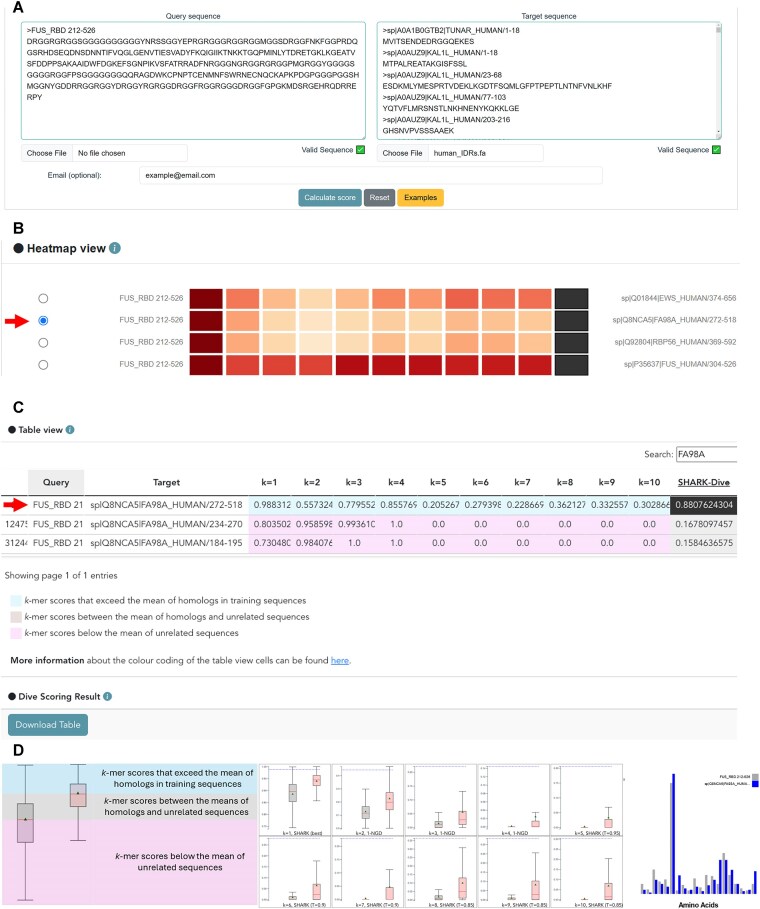Choose File for the target sequence
The width and height of the screenshot is (760, 909).
[402, 153]
